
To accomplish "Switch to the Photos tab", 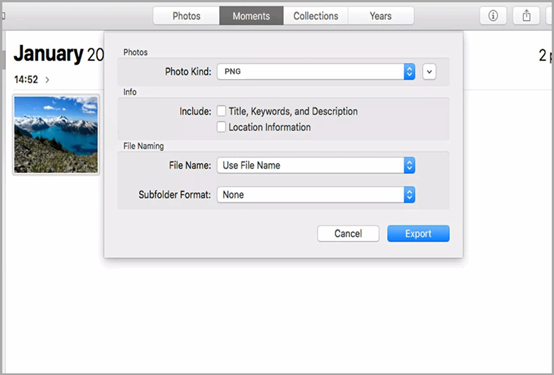I will [x=186, y=16].
